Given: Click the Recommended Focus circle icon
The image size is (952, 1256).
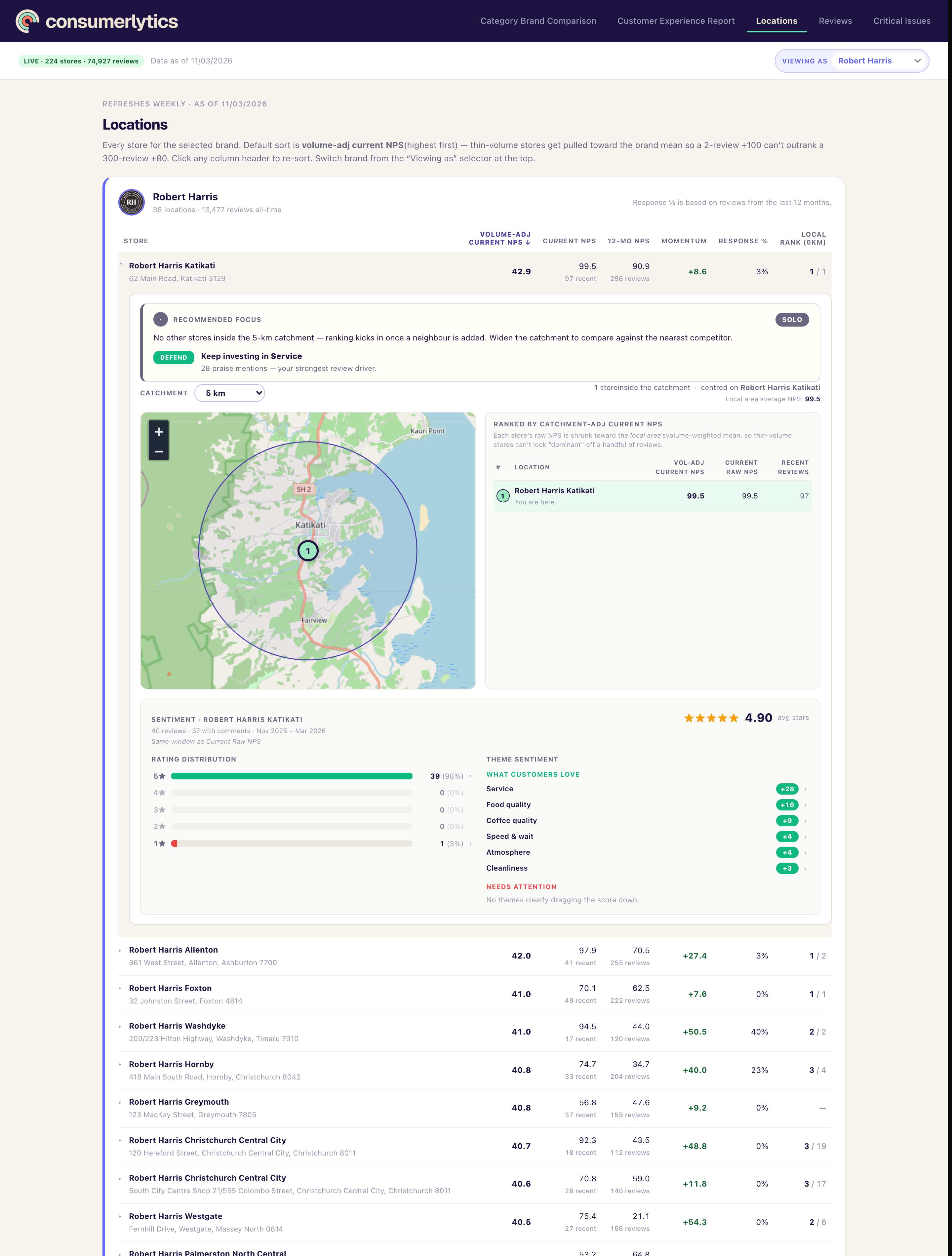Looking at the screenshot, I should pyautogui.click(x=161, y=320).
